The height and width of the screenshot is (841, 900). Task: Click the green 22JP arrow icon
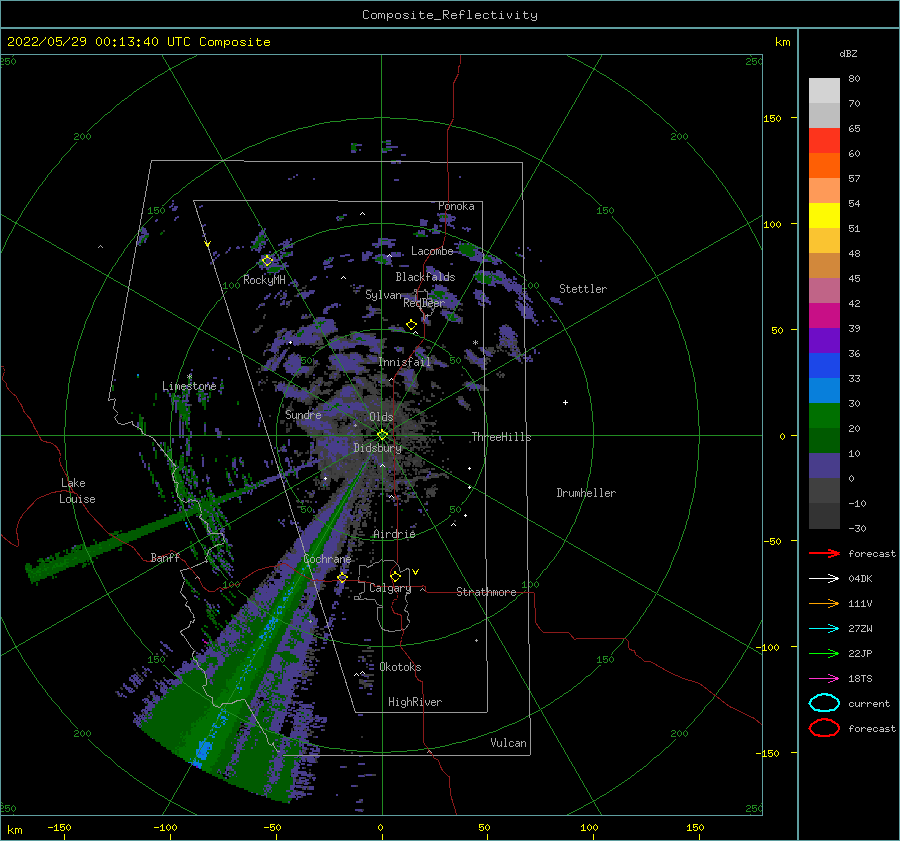pyautogui.click(x=824, y=653)
